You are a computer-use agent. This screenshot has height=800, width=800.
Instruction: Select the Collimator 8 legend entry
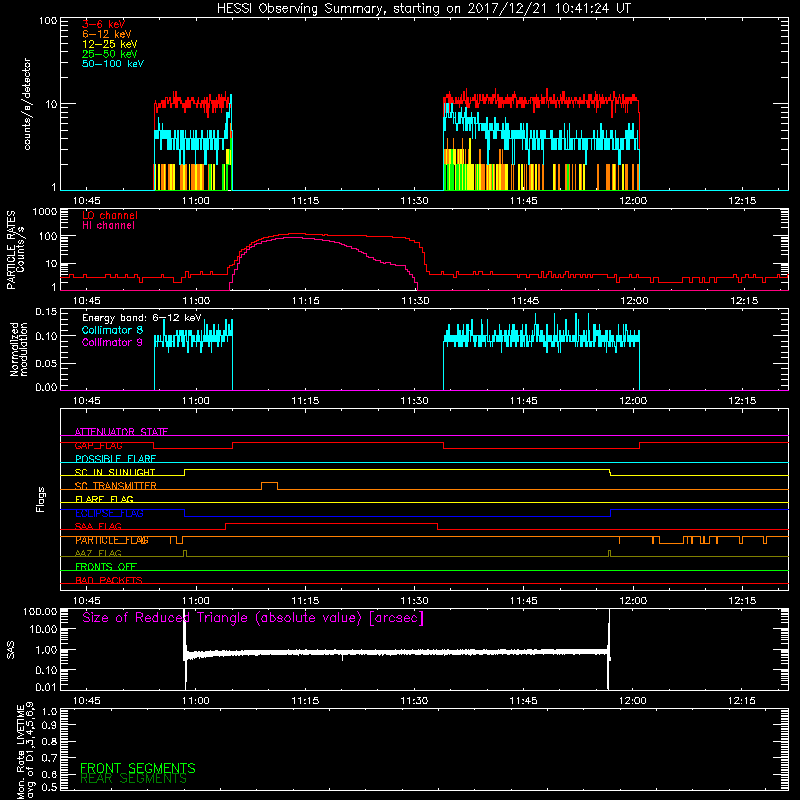[x=113, y=330]
